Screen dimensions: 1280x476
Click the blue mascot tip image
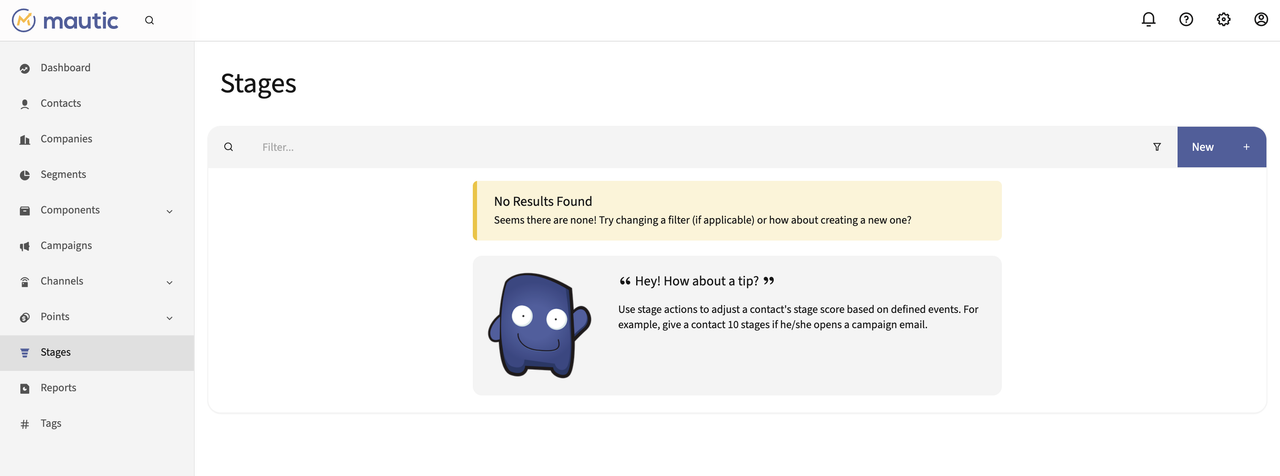(x=540, y=325)
